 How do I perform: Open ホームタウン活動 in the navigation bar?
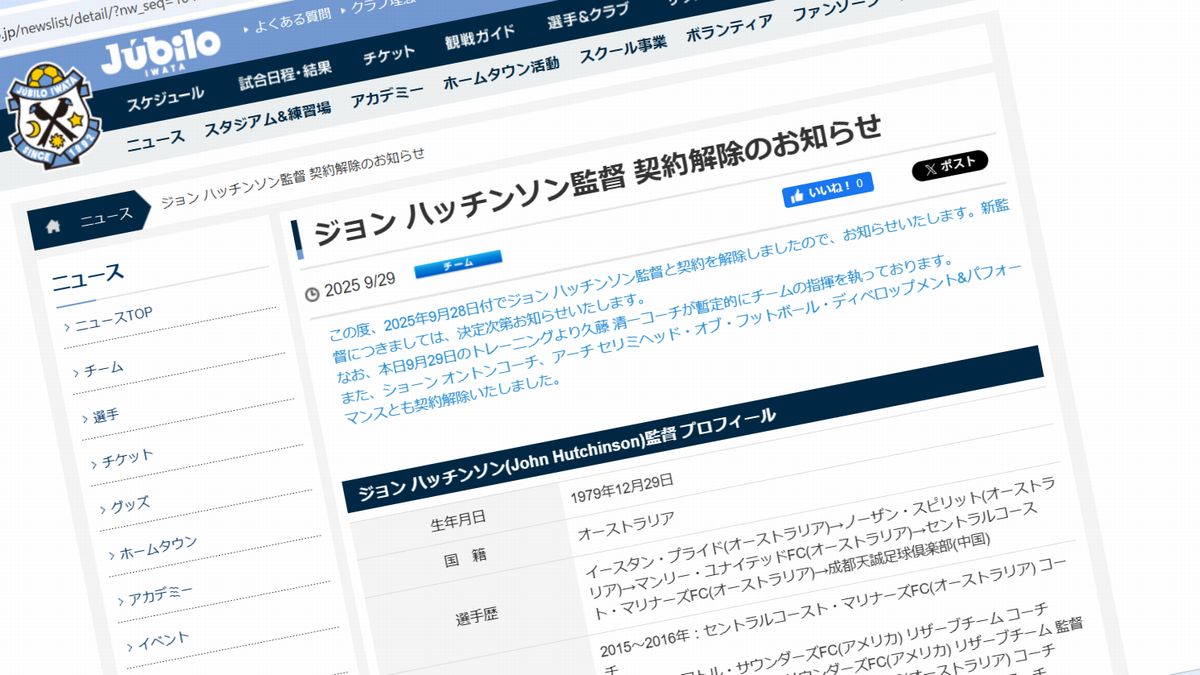[x=500, y=73]
